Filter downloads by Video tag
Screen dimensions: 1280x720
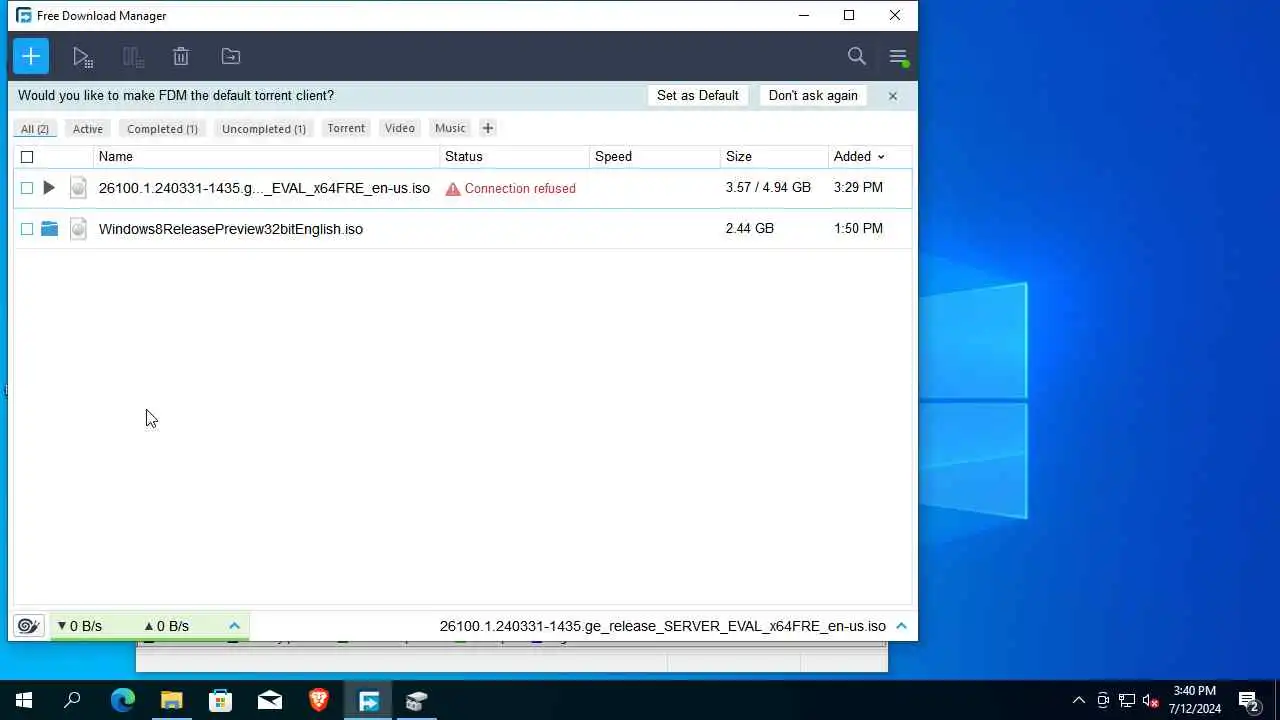pos(400,128)
